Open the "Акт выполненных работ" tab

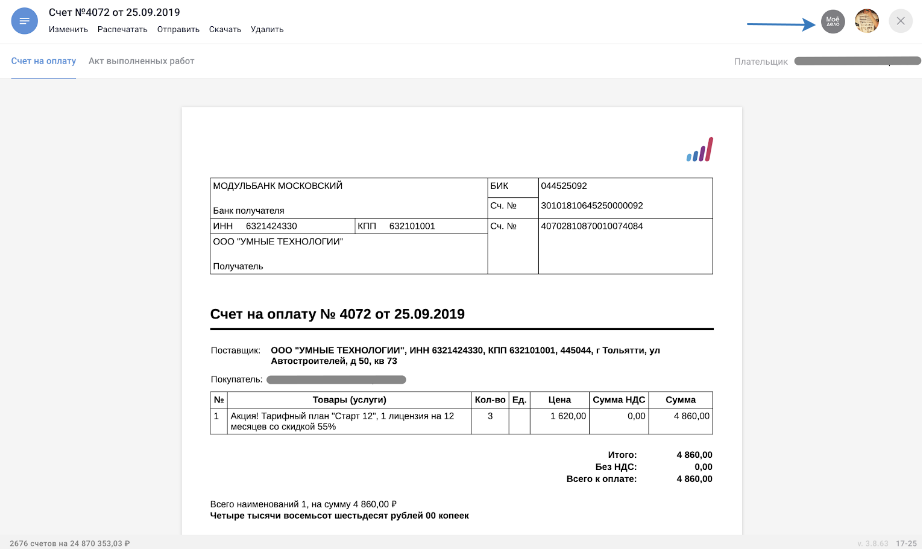click(x=141, y=61)
